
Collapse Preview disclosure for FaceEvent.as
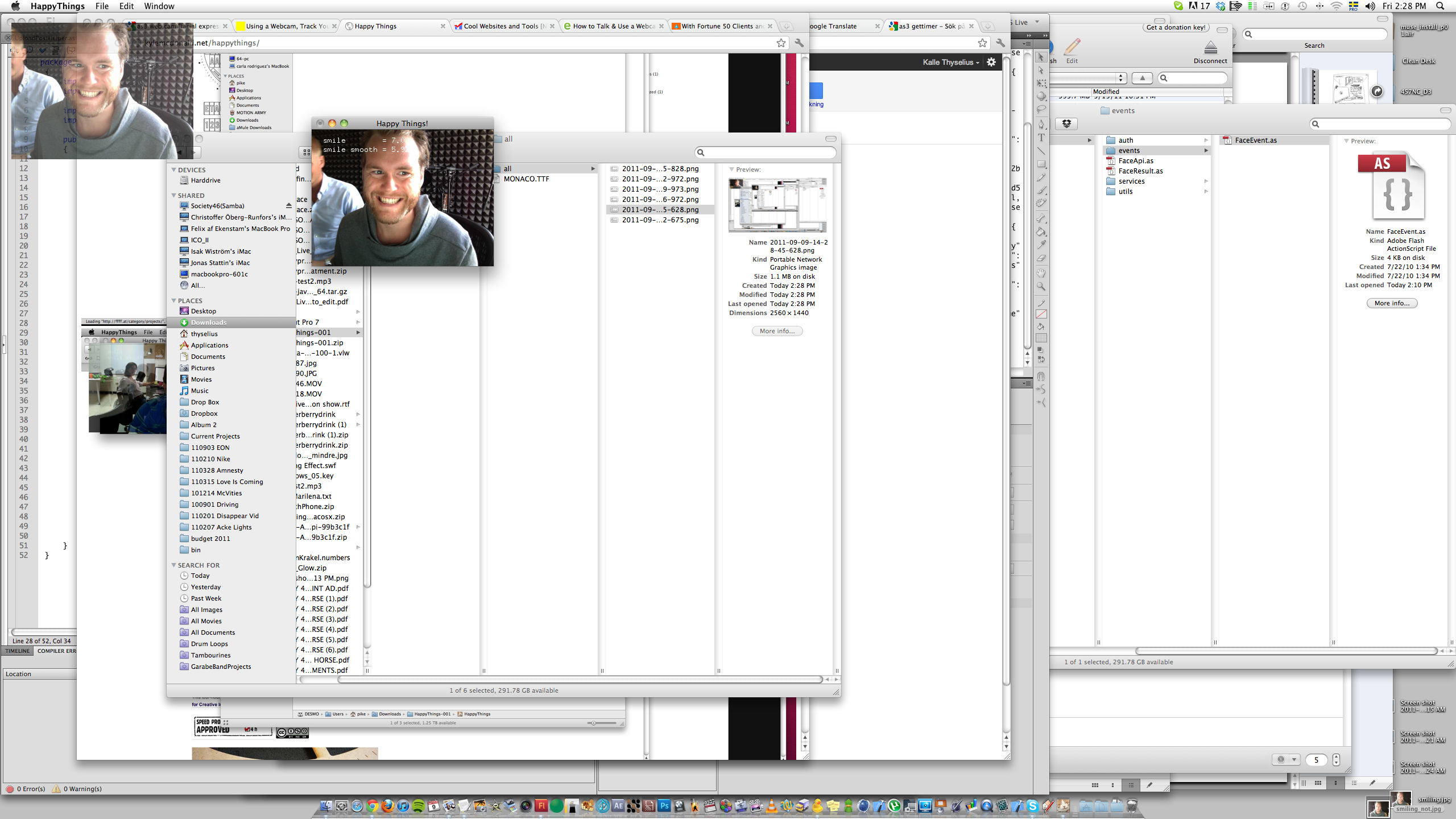(x=1346, y=140)
